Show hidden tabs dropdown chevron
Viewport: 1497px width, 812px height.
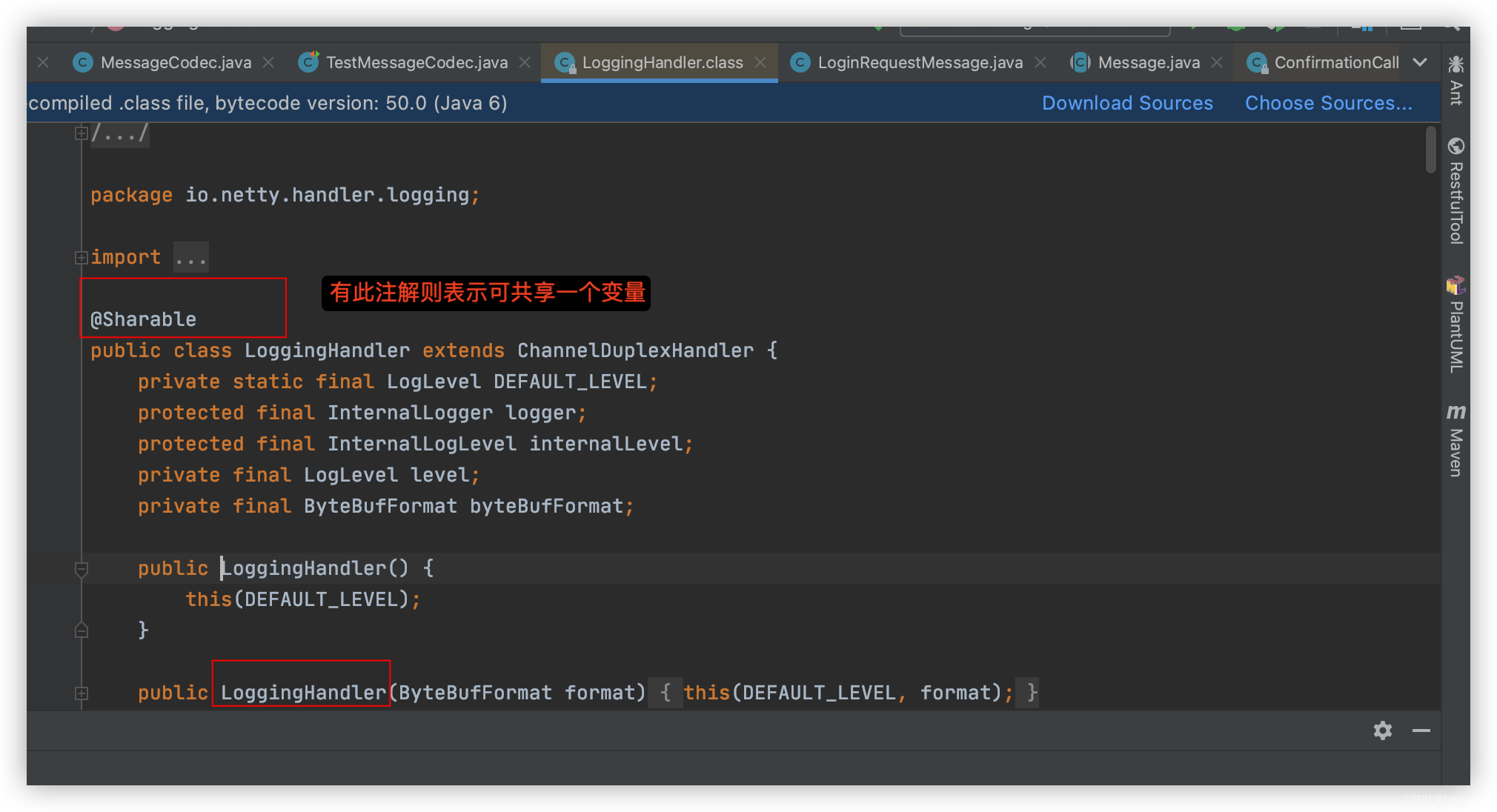point(1420,63)
